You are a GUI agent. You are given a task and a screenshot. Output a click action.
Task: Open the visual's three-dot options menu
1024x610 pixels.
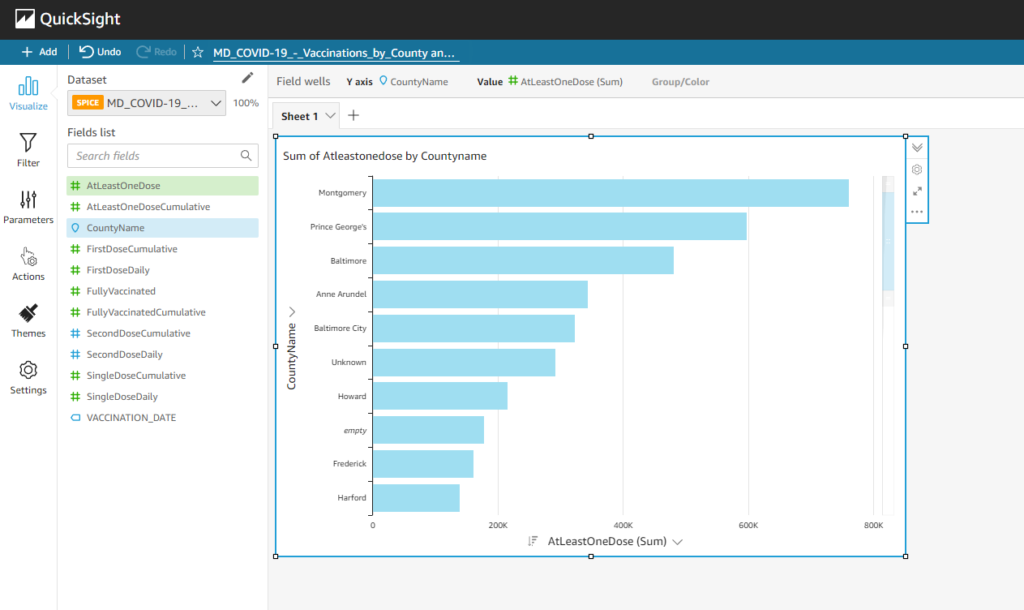point(917,212)
